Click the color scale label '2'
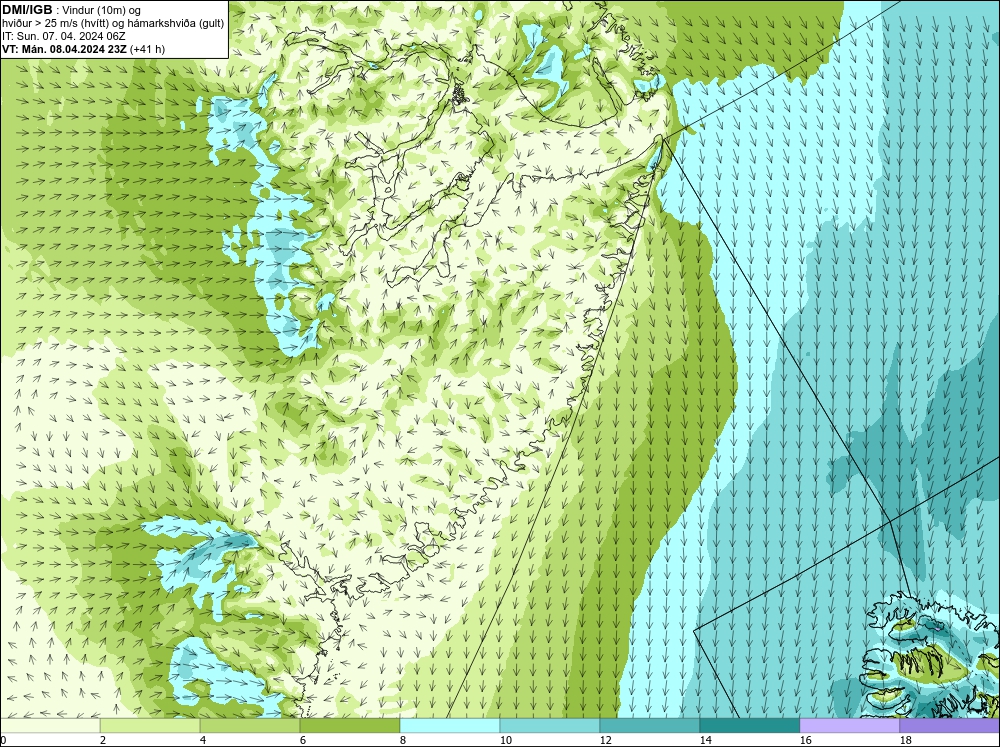This screenshot has width=1000, height=747. pyautogui.click(x=103, y=740)
